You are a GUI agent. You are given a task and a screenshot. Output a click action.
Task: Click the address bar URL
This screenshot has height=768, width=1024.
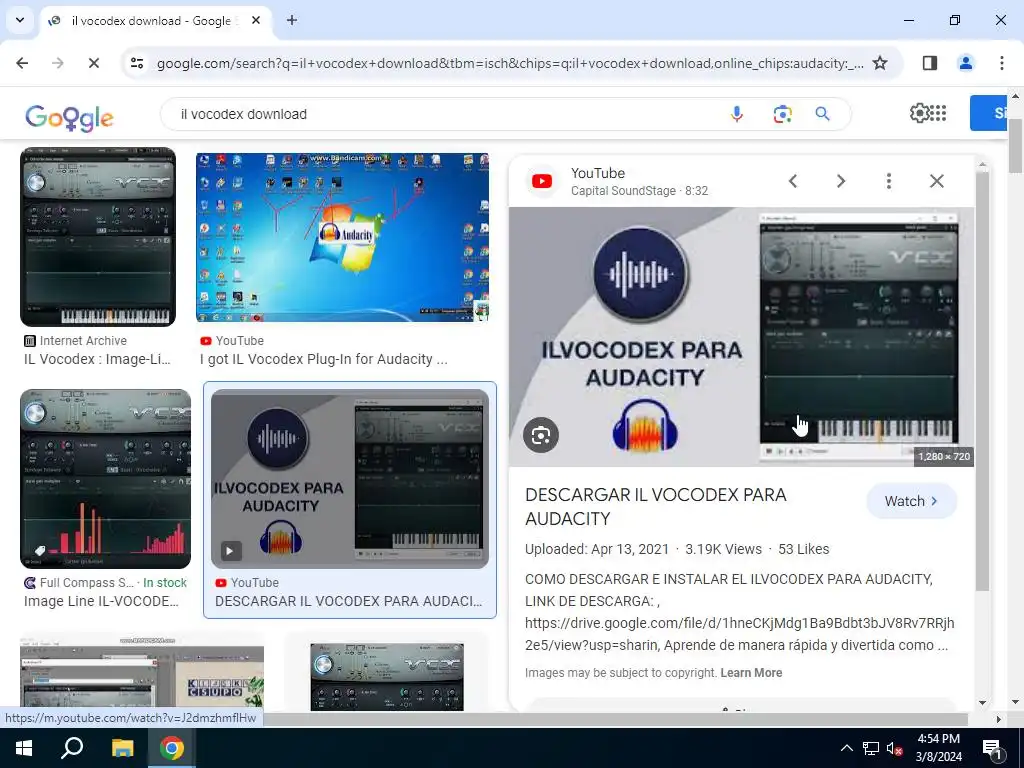pos(509,63)
